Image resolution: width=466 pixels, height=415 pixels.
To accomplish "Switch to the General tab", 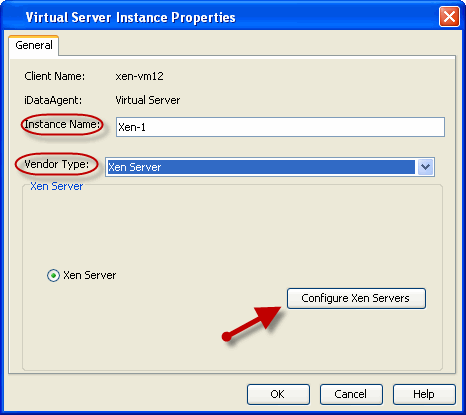I will [34, 45].
